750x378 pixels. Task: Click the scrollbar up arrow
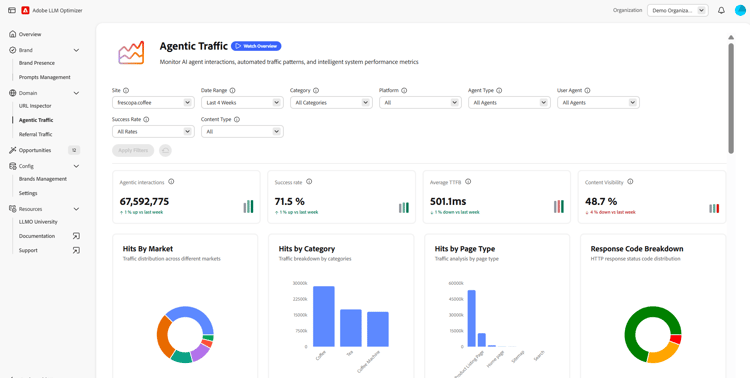click(x=731, y=37)
